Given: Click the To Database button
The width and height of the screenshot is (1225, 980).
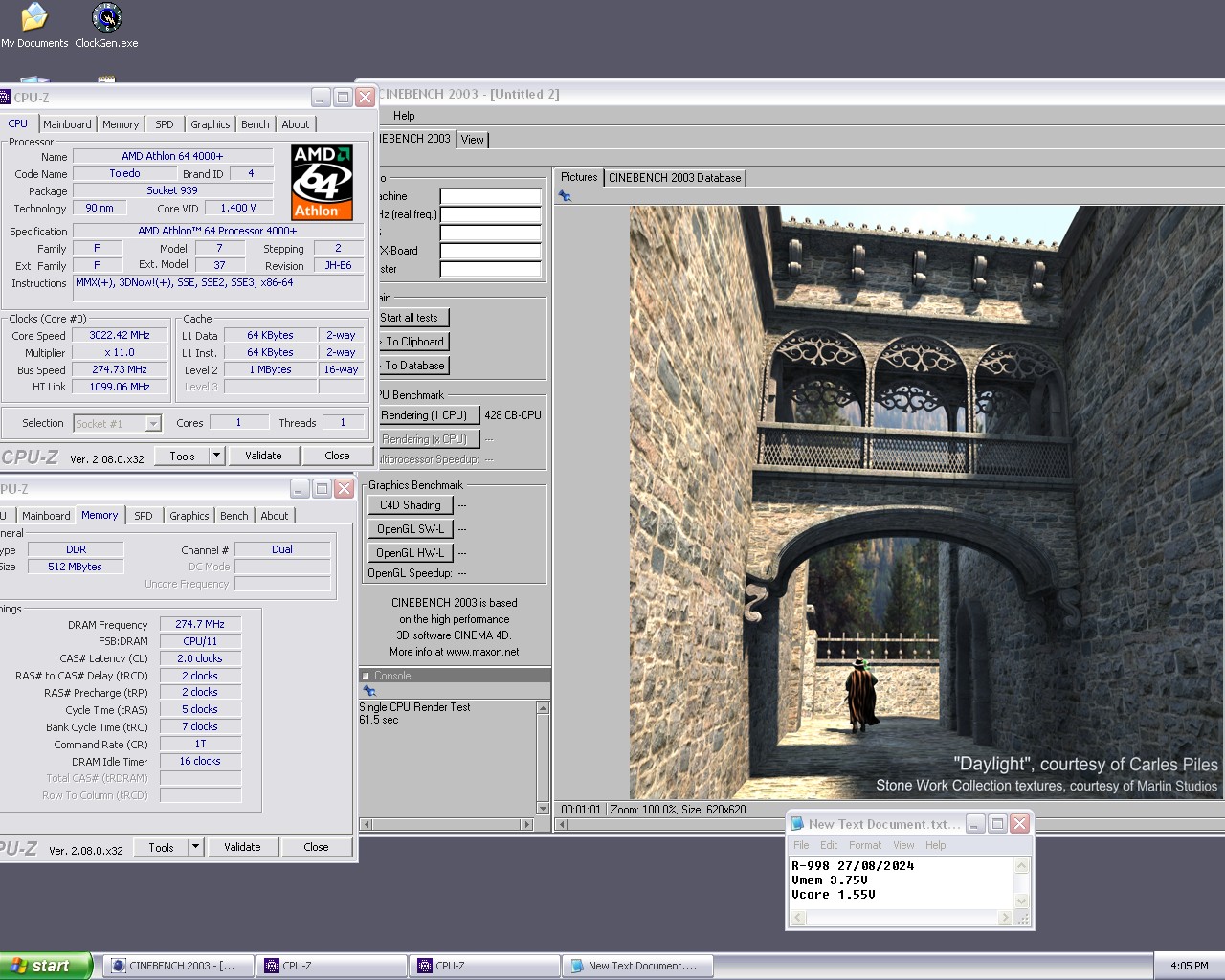Looking at the screenshot, I should coord(412,366).
